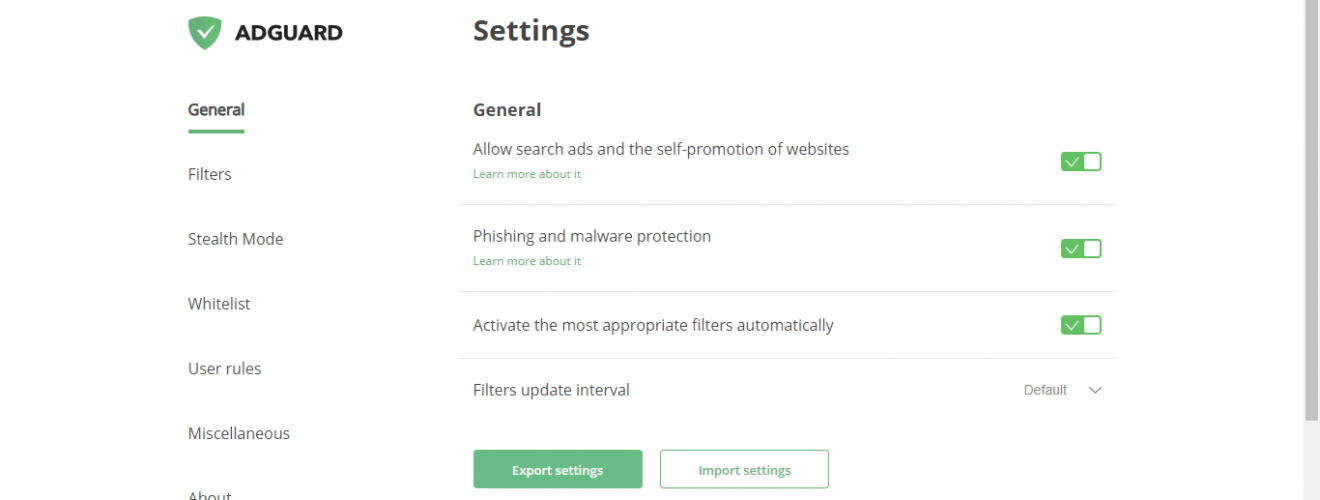The image size is (1320, 500).
Task: Go to Stealth Mode settings
Action: click(x=235, y=239)
